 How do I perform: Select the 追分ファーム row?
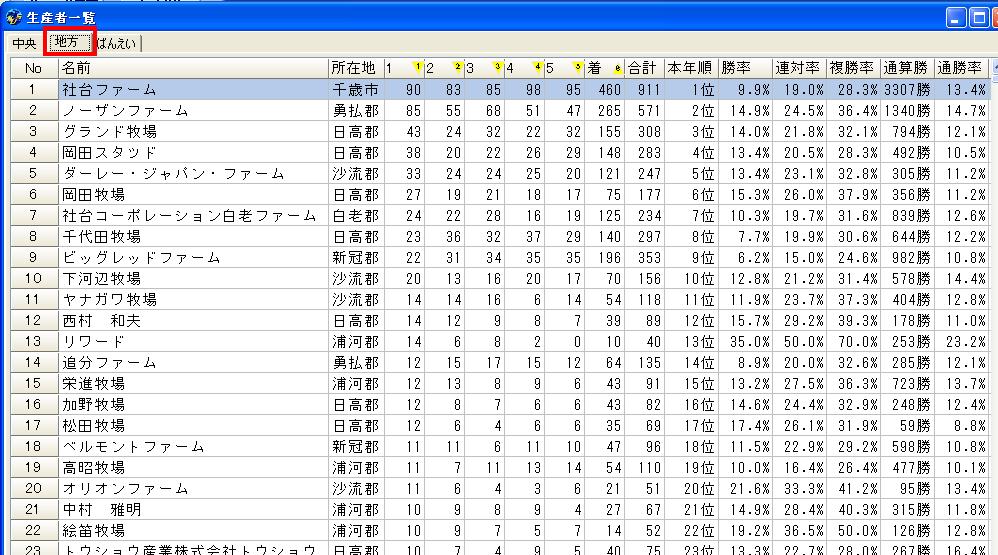[500, 363]
